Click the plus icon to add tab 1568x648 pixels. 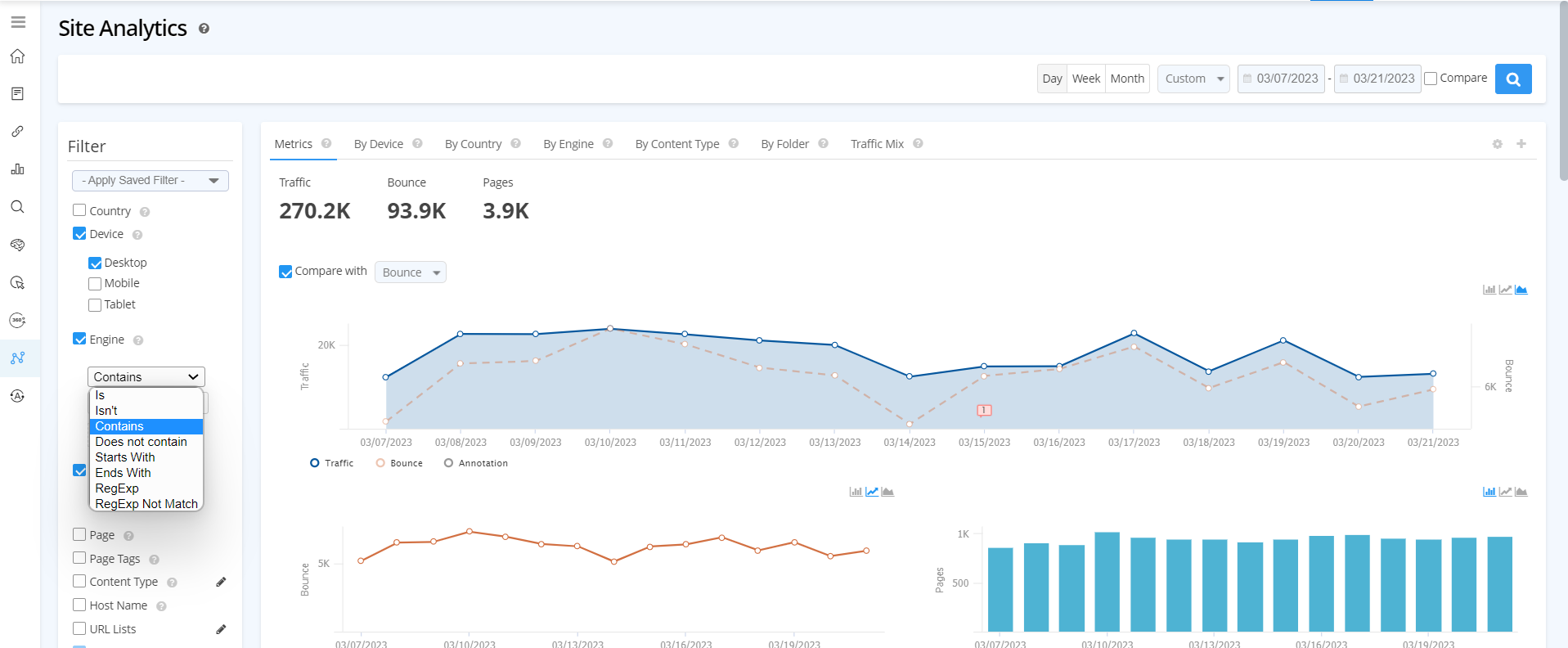(1521, 144)
